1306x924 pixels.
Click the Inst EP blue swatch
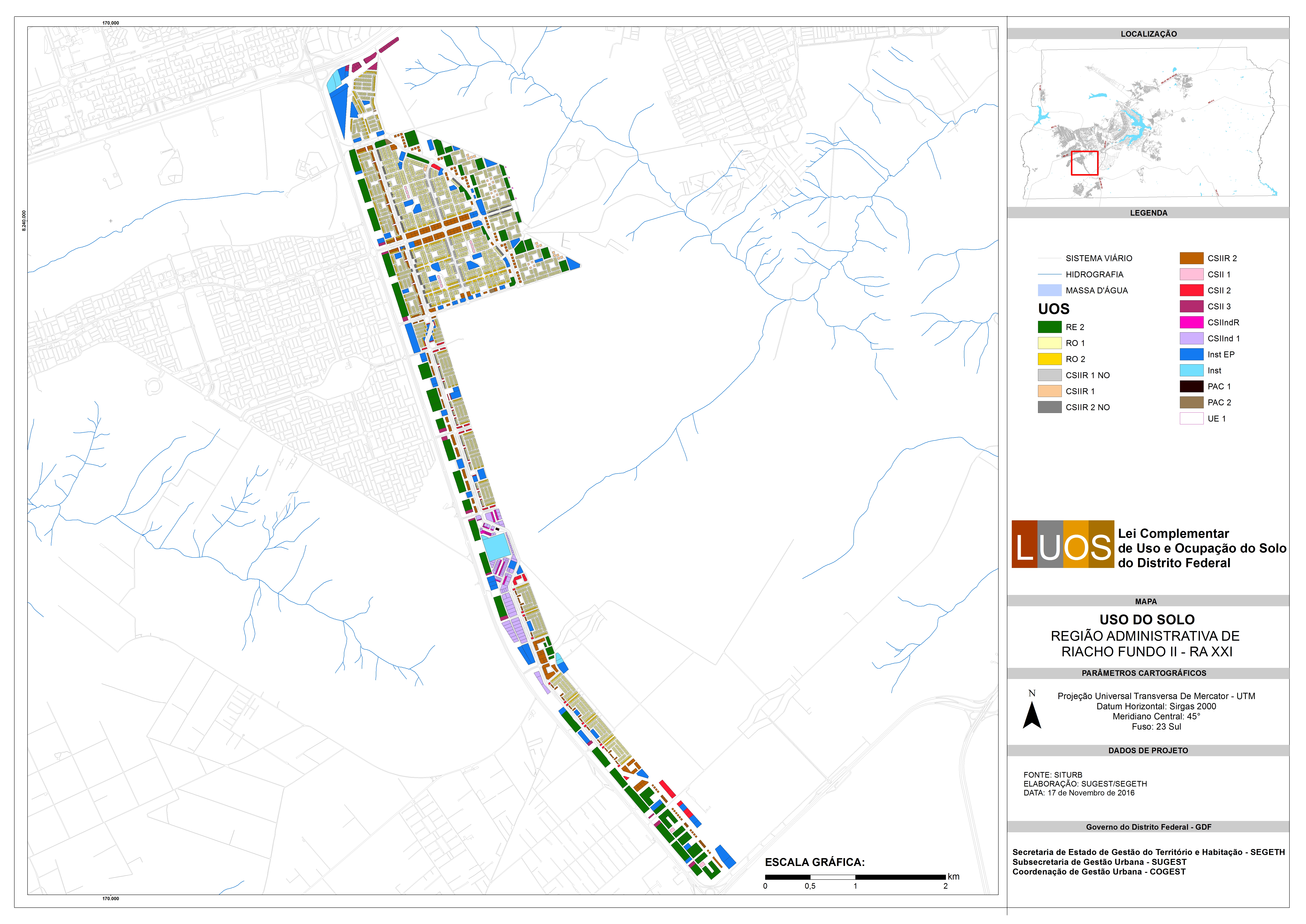1192,354
